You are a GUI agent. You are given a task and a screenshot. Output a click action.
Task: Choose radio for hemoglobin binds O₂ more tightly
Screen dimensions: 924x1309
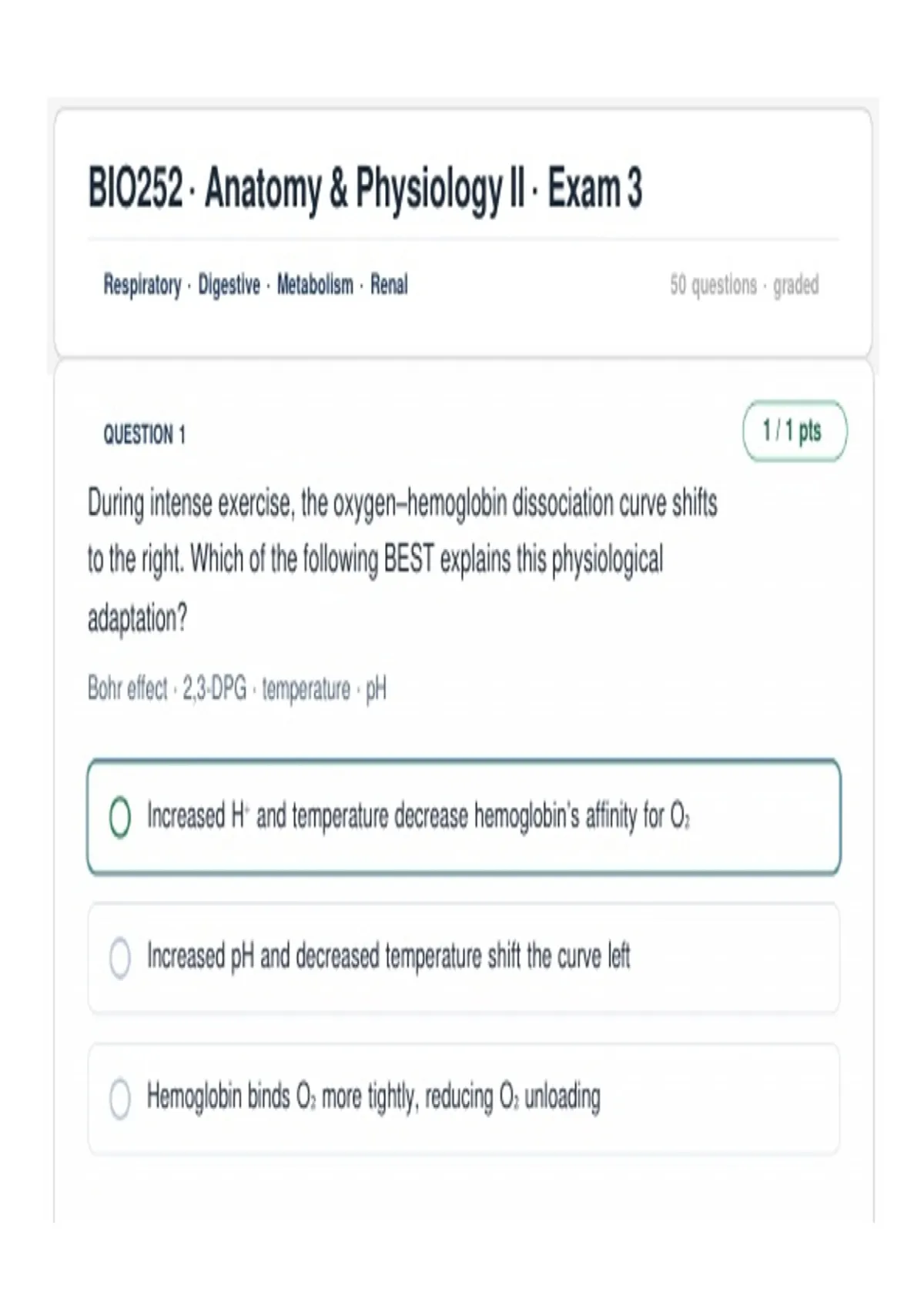coord(120,1098)
